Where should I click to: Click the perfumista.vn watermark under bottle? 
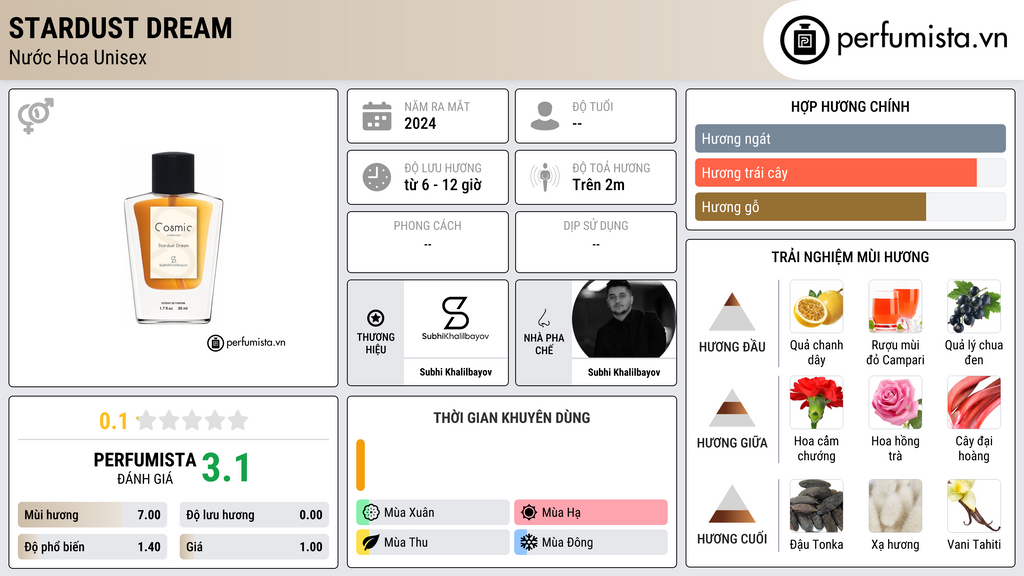[x=246, y=342]
